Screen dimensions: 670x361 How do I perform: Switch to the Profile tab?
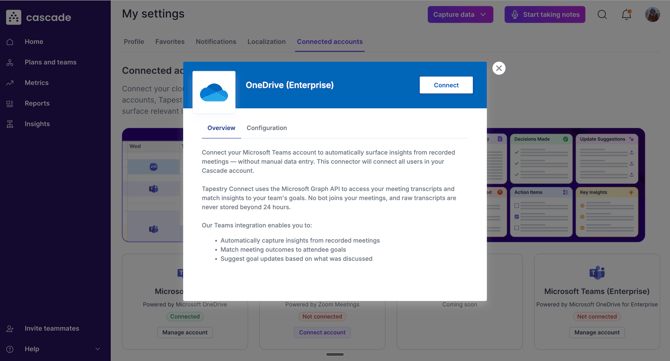(134, 42)
